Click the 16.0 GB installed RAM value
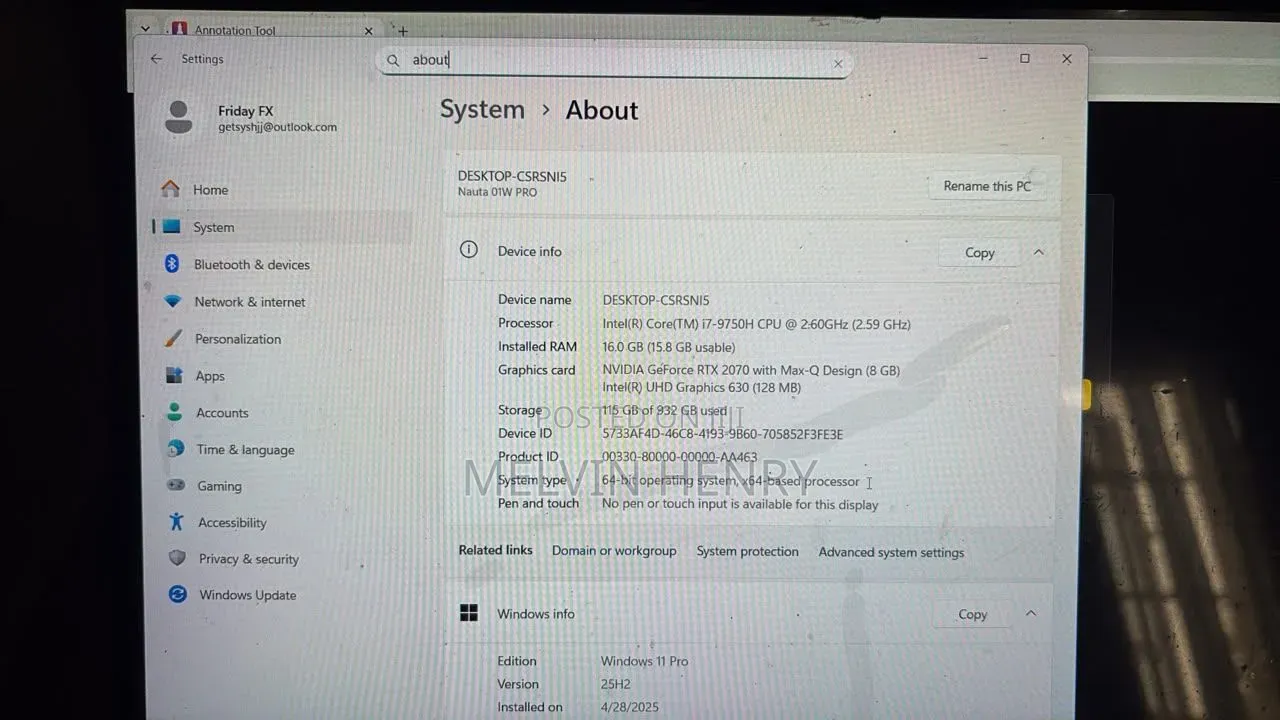 [668, 347]
